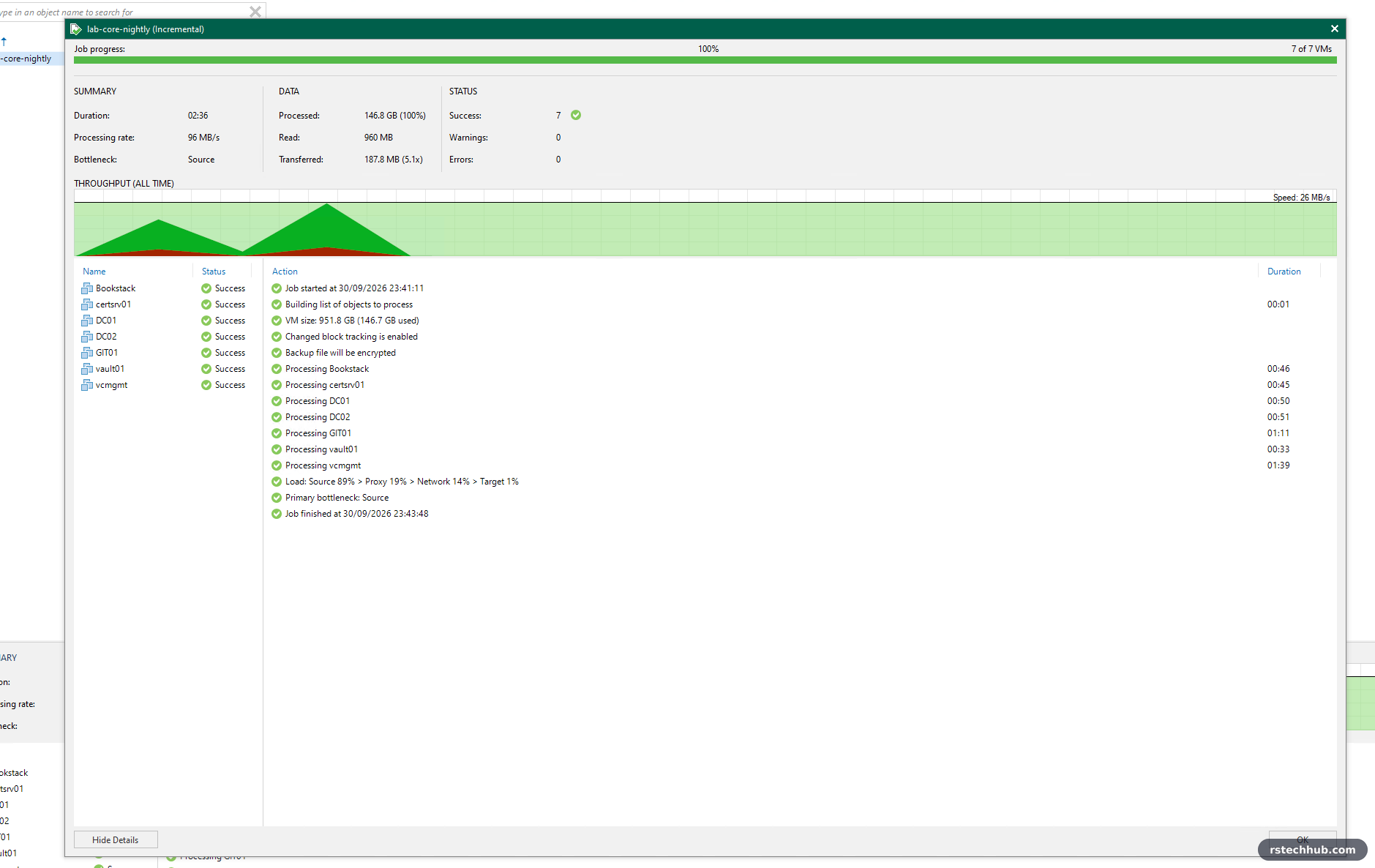Click the GIT01 VM icon

point(87,353)
